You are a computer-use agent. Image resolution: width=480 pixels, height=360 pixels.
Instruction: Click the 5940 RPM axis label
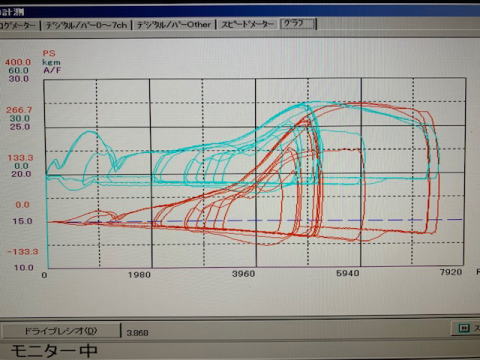coord(348,273)
